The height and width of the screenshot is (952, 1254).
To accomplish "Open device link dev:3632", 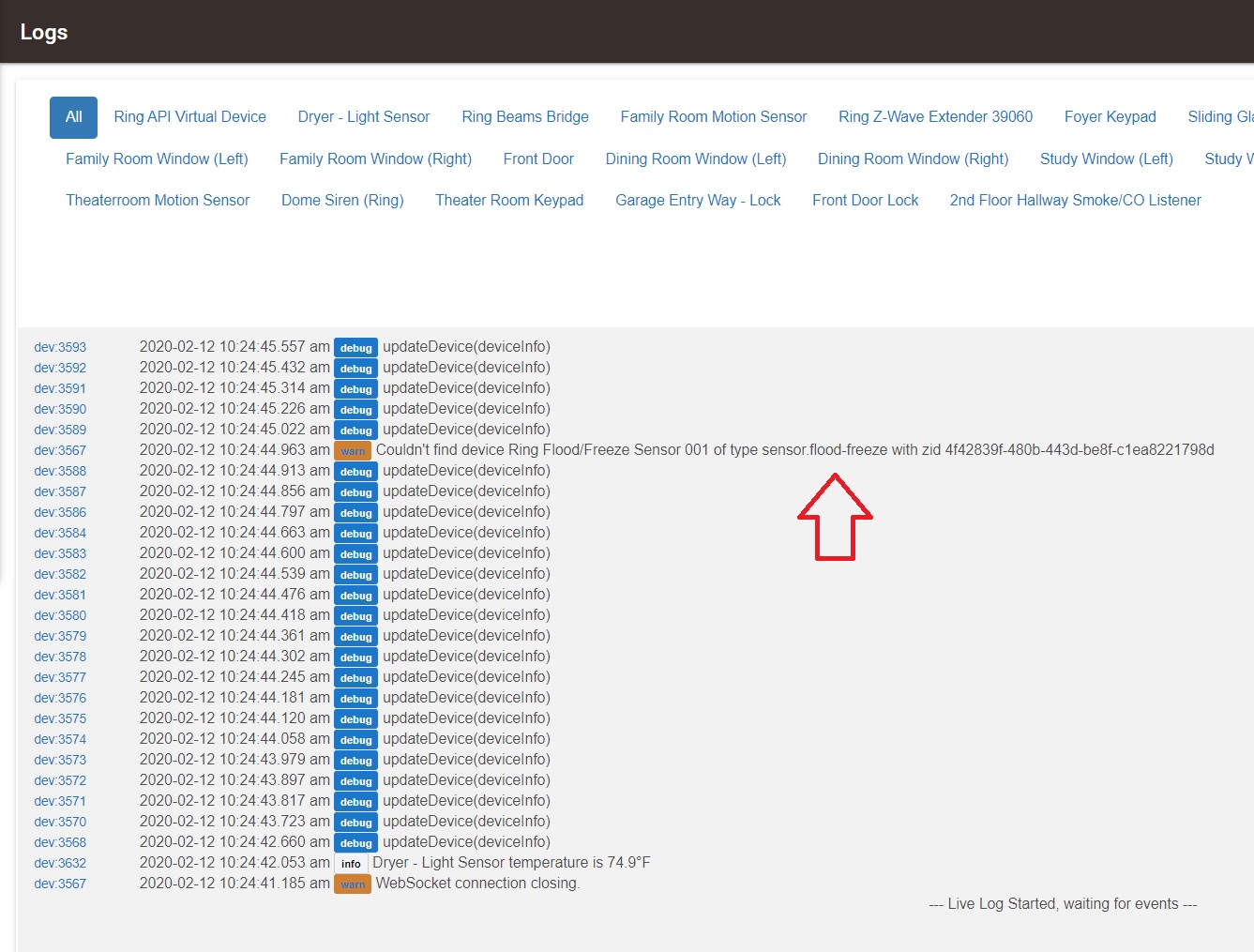I will pos(60,863).
